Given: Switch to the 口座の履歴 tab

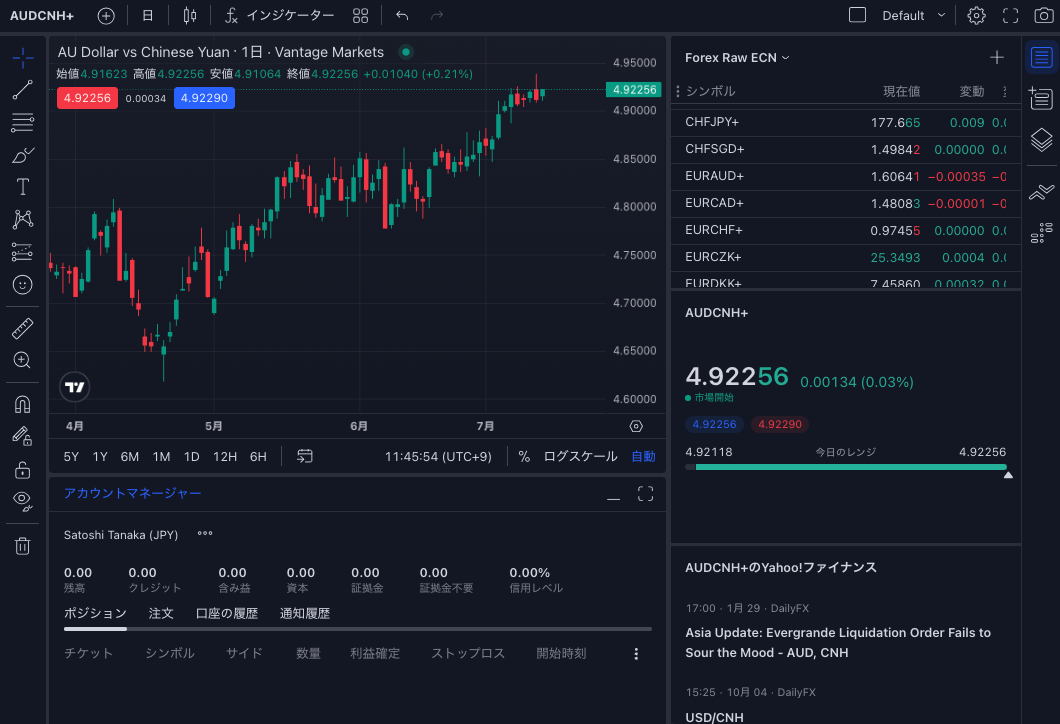Looking at the screenshot, I should pos(226,614).
